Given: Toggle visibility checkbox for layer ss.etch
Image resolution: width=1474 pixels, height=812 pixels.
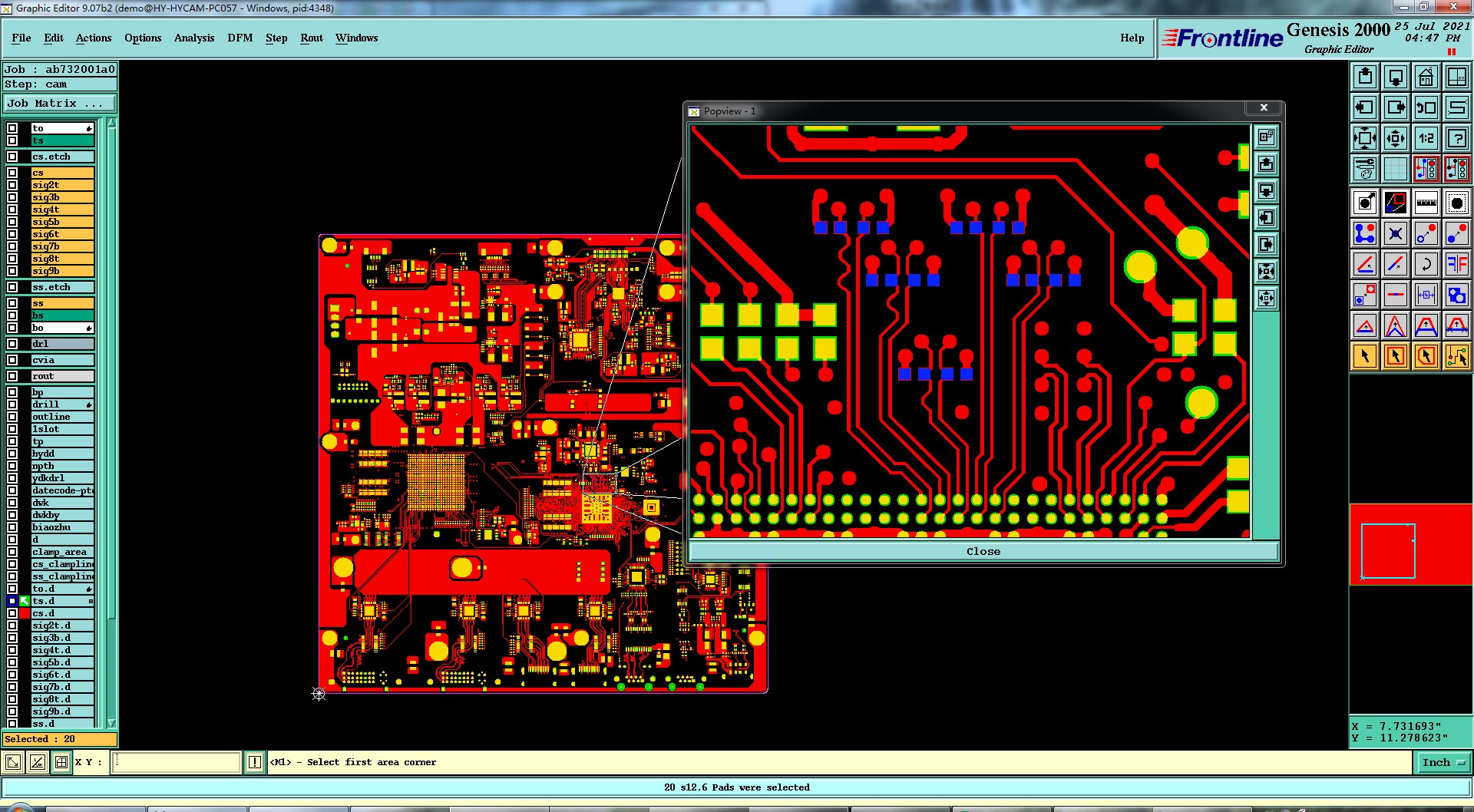Looking at the screenshot, I should coord(12,287).
